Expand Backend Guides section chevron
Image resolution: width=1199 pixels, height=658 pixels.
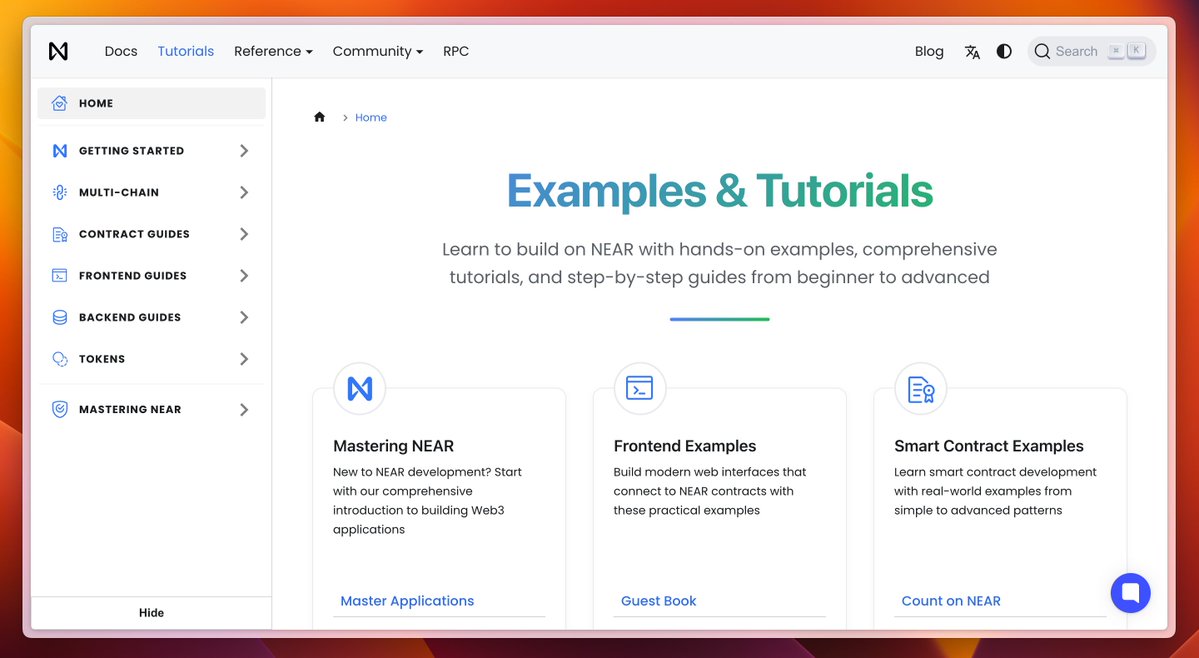pos(244,317)
